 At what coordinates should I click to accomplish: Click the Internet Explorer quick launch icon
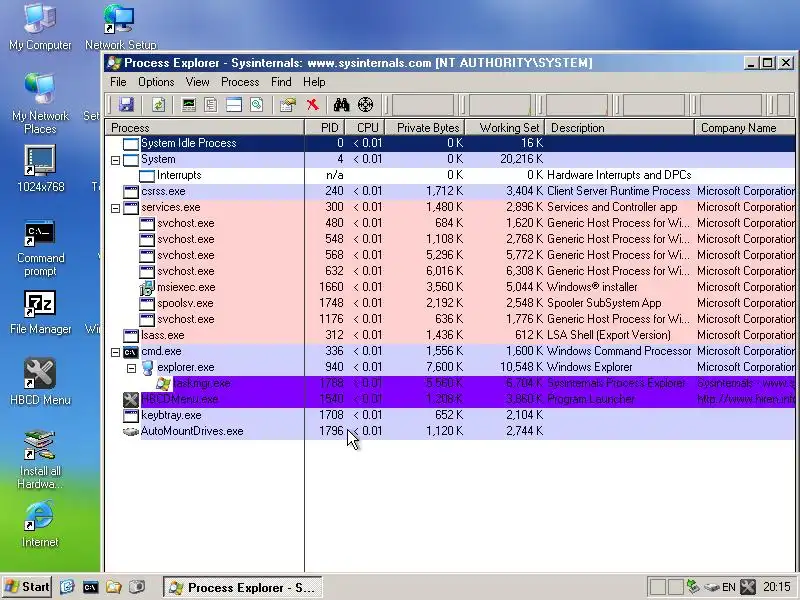[67, 587]
